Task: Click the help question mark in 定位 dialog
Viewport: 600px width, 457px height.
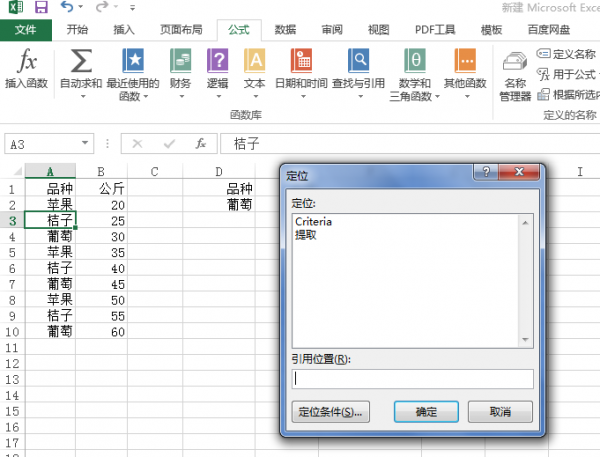Action: click(486, 171)
